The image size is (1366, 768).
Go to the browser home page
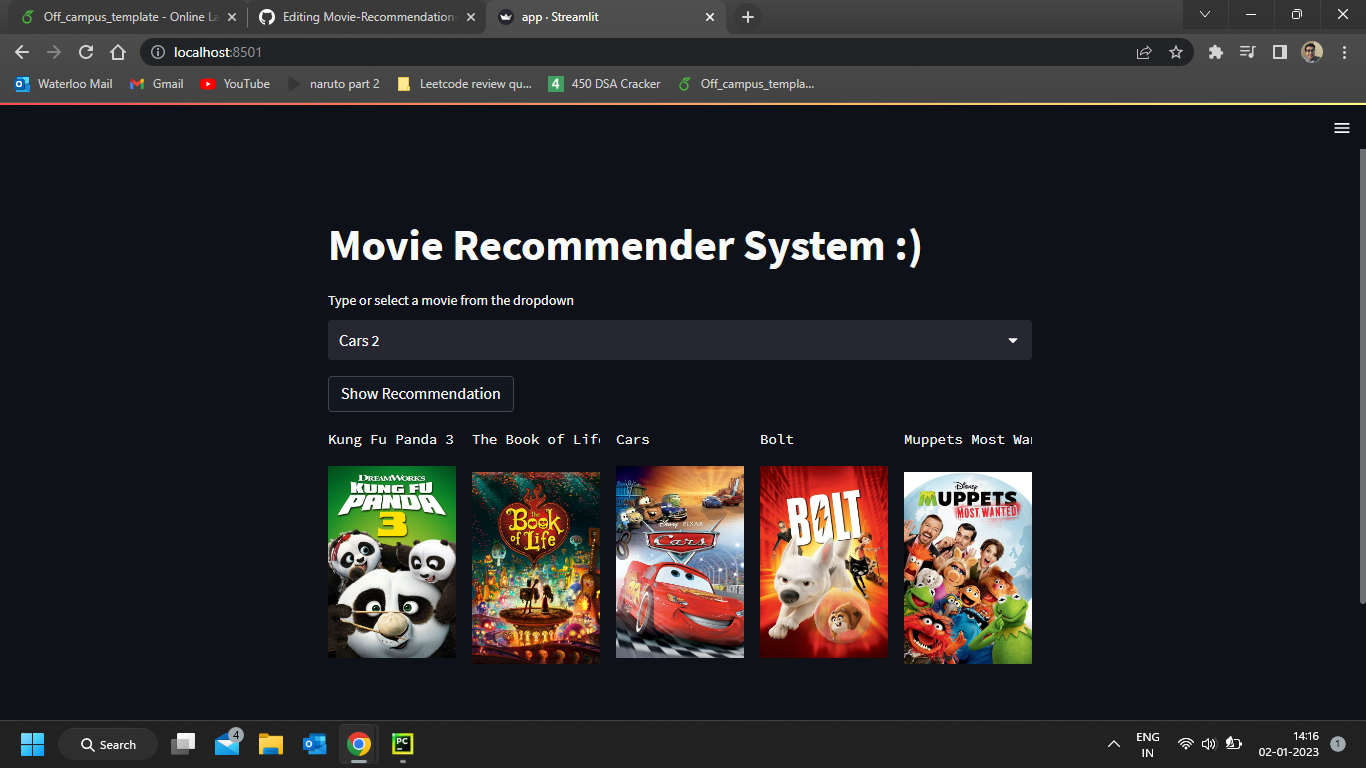coord(118,52)
